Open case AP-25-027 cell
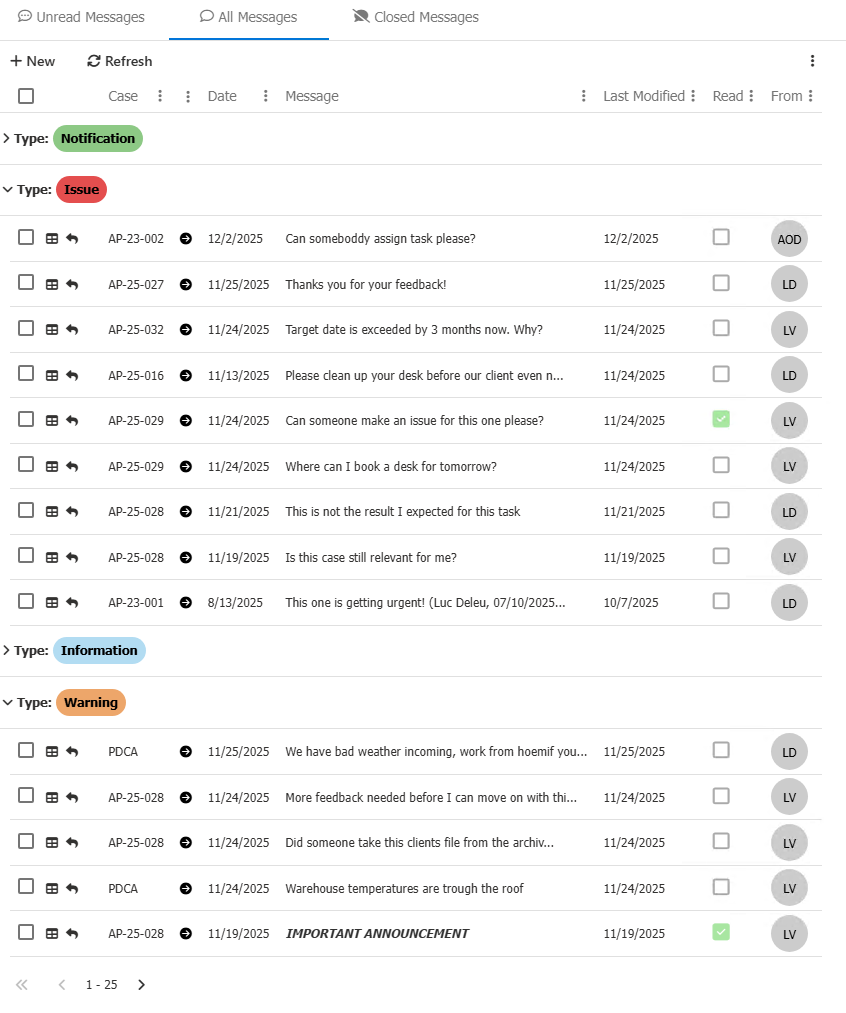Screen dimensions: 846x1013 click(136, 284)
